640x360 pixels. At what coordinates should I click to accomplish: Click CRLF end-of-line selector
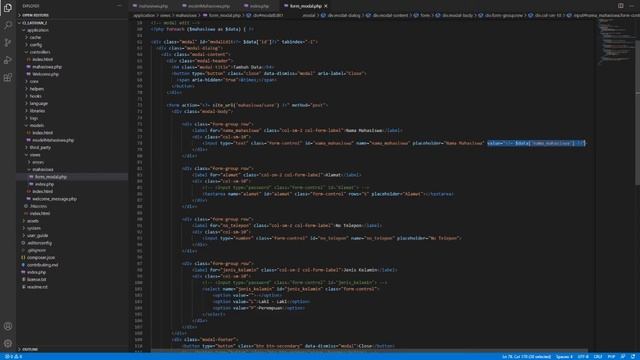(598, 356)
